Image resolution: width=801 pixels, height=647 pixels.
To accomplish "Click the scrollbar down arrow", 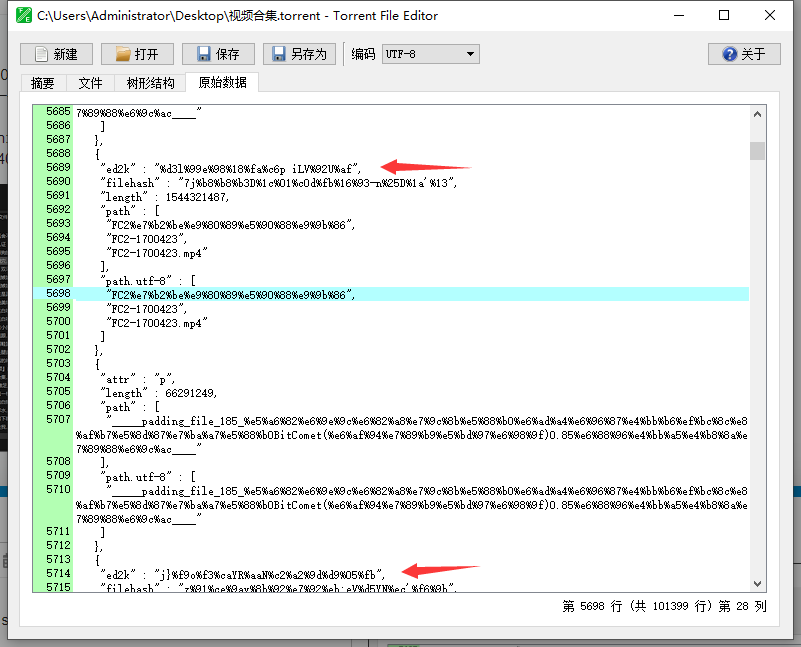I will [x=758, y=583].
